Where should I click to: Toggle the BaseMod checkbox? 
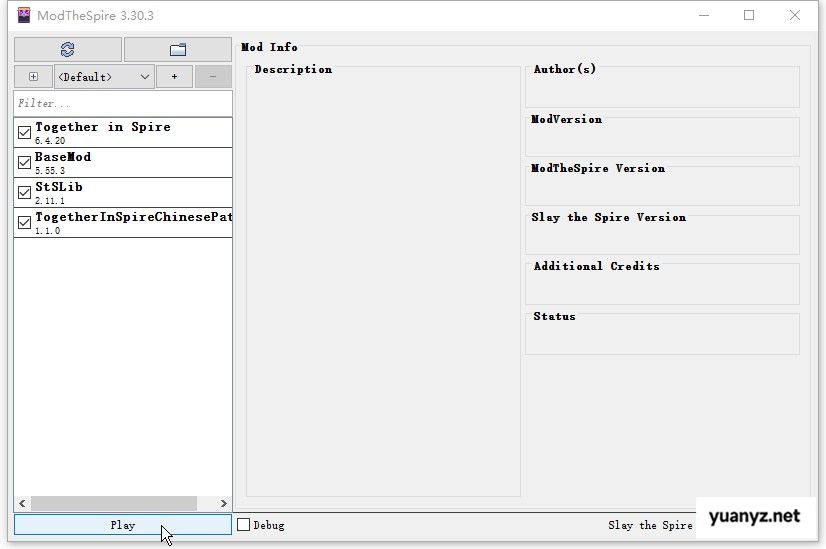[x=24, y=162]
